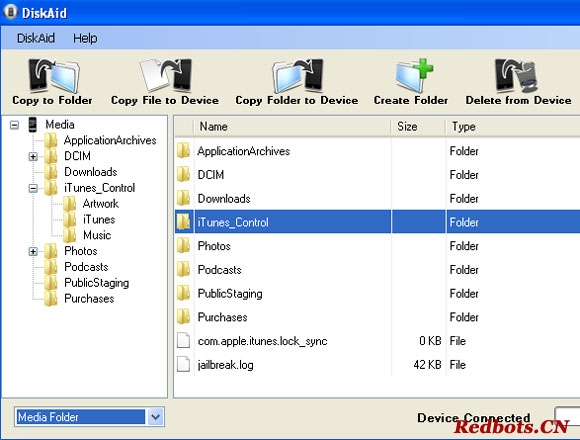Click the Create Folder icon with green plus

pos(414,75)
